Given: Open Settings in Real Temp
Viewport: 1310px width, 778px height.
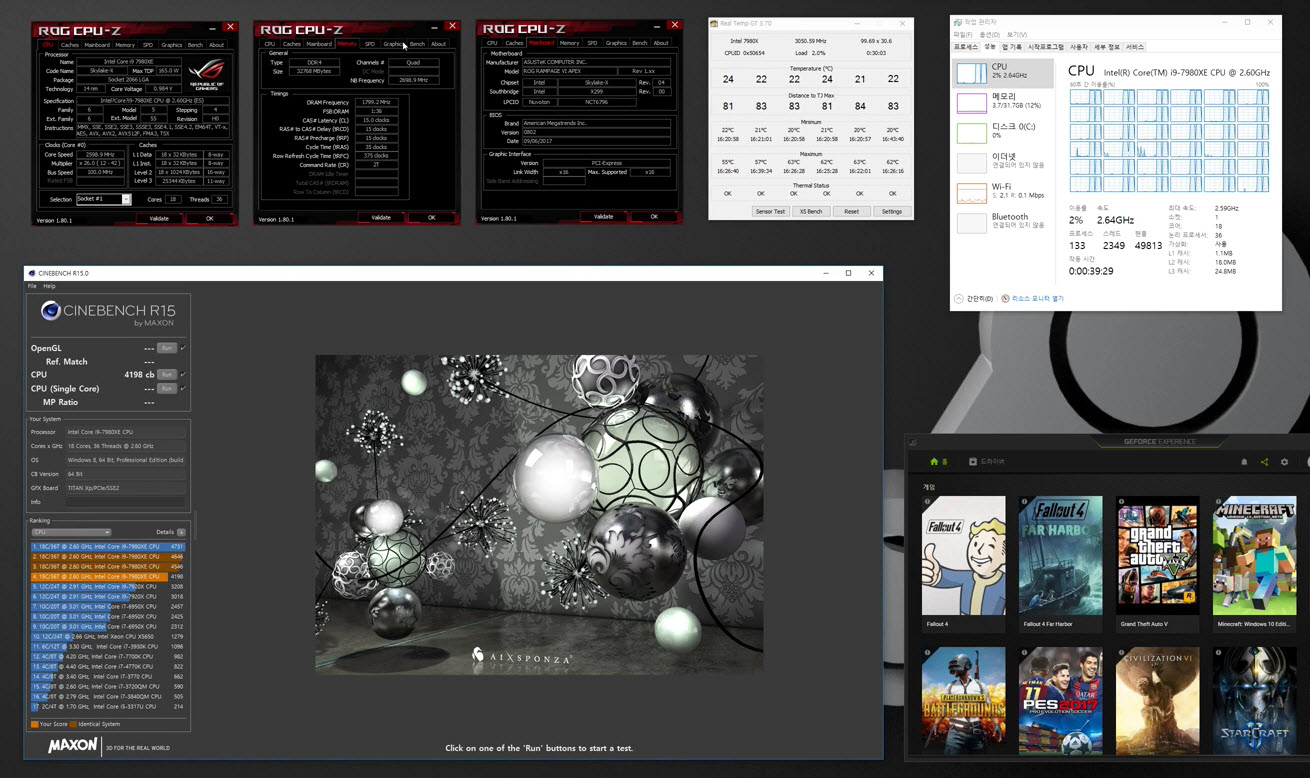Looking at the screenshot, I should 892,211.
